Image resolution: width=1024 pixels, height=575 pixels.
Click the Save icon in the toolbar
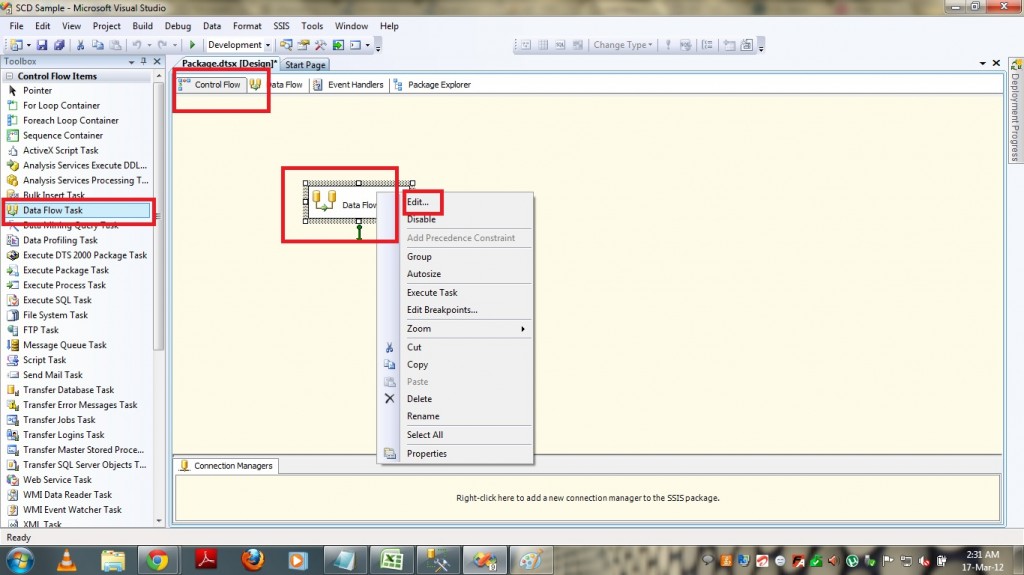(43, 45)
